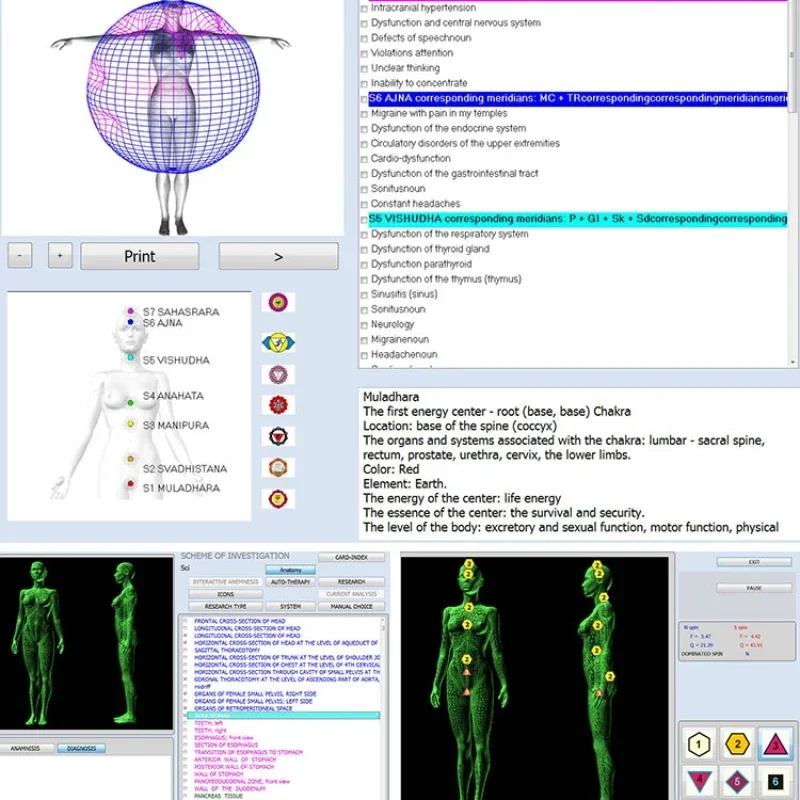Select the S5 Vishudha chakra icon
This screenshot has height=800, width=800.
click(278, 375)
